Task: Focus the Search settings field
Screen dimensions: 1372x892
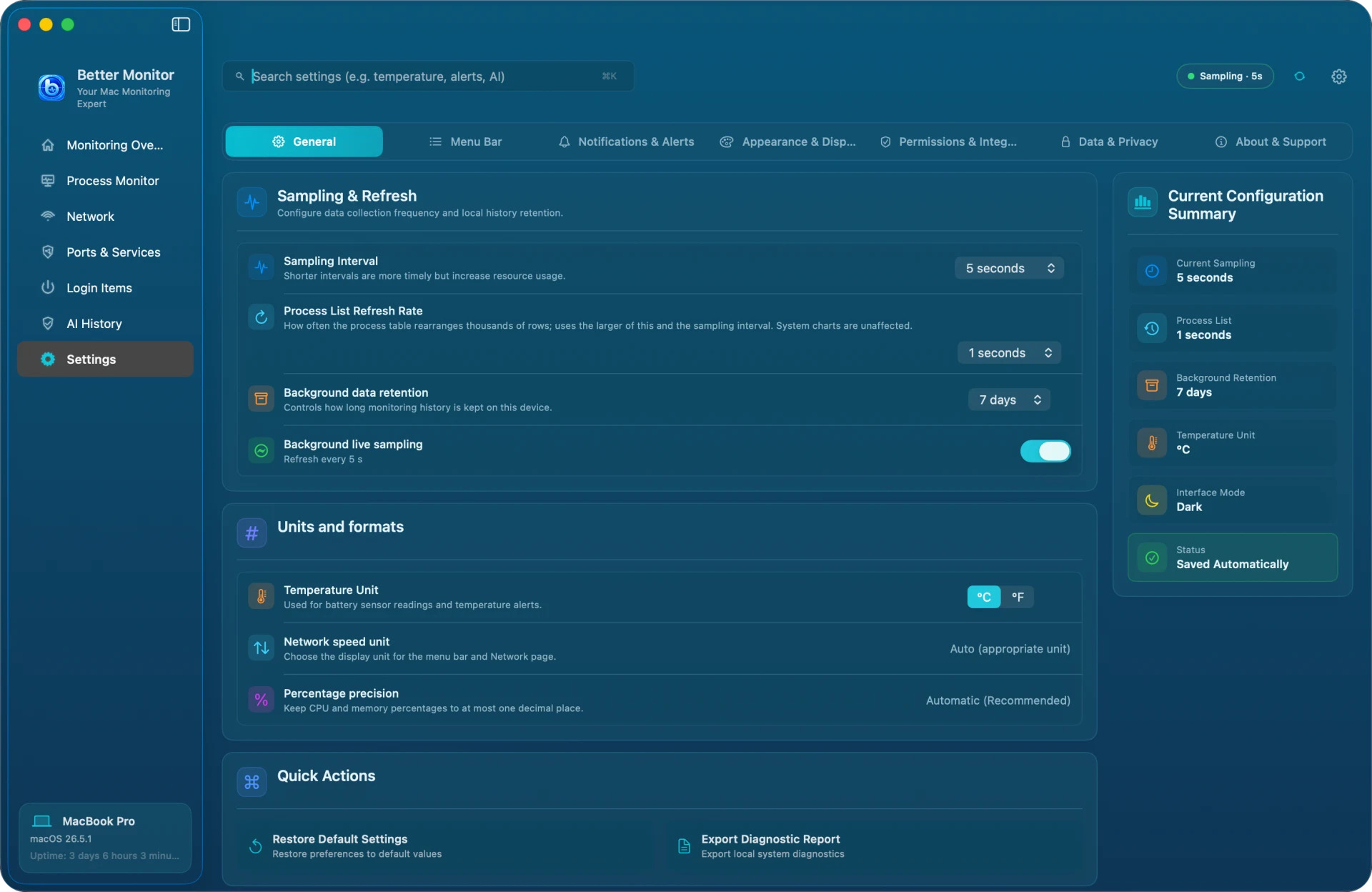Action: pyautogui.click(x=428, y=76)
